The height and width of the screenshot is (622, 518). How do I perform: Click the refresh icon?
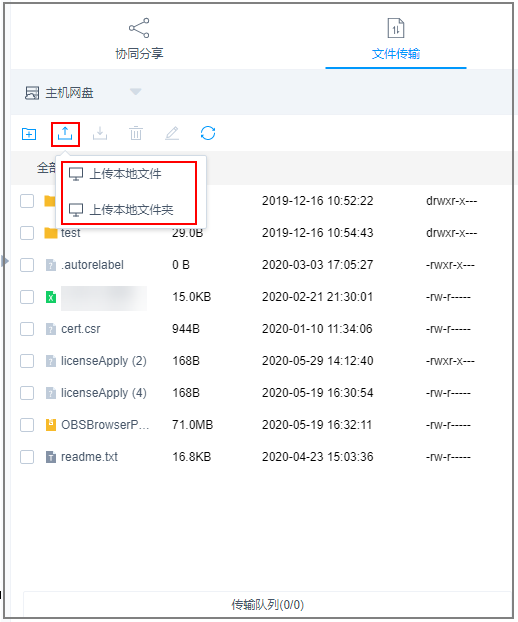[x=208, y=133]
